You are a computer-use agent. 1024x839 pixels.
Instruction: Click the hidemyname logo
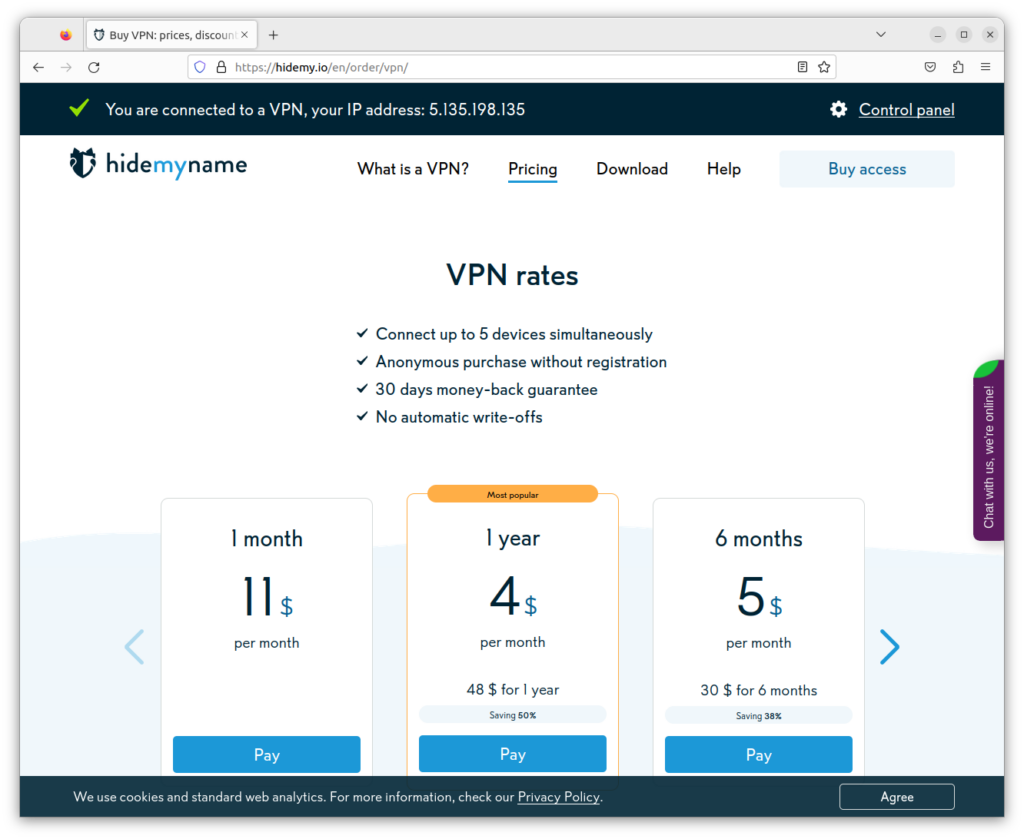tap(158, 164)
